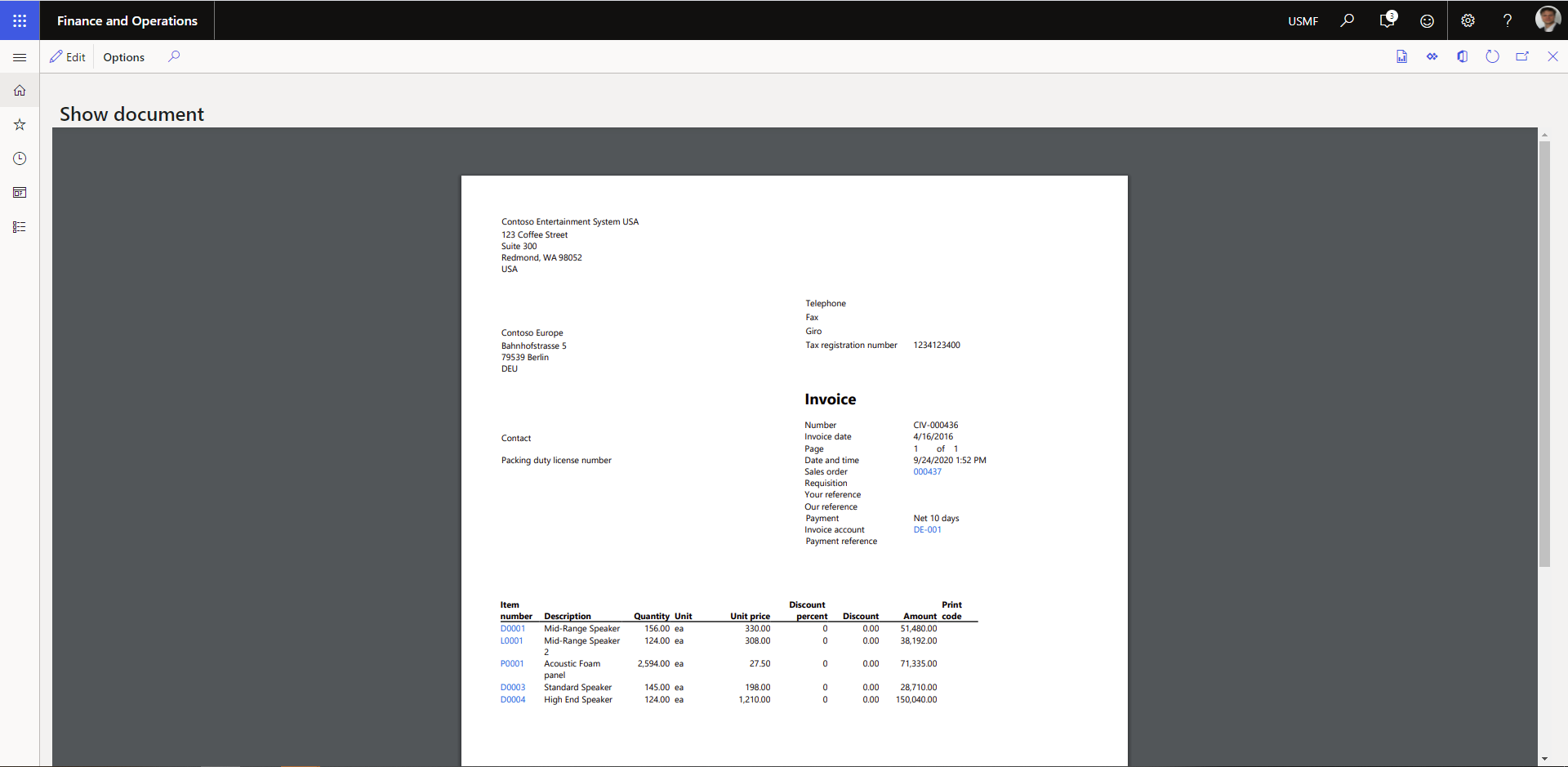Open the page in a new window
The width and height of the screenshot is (1568, 767).
point(1522,56)
